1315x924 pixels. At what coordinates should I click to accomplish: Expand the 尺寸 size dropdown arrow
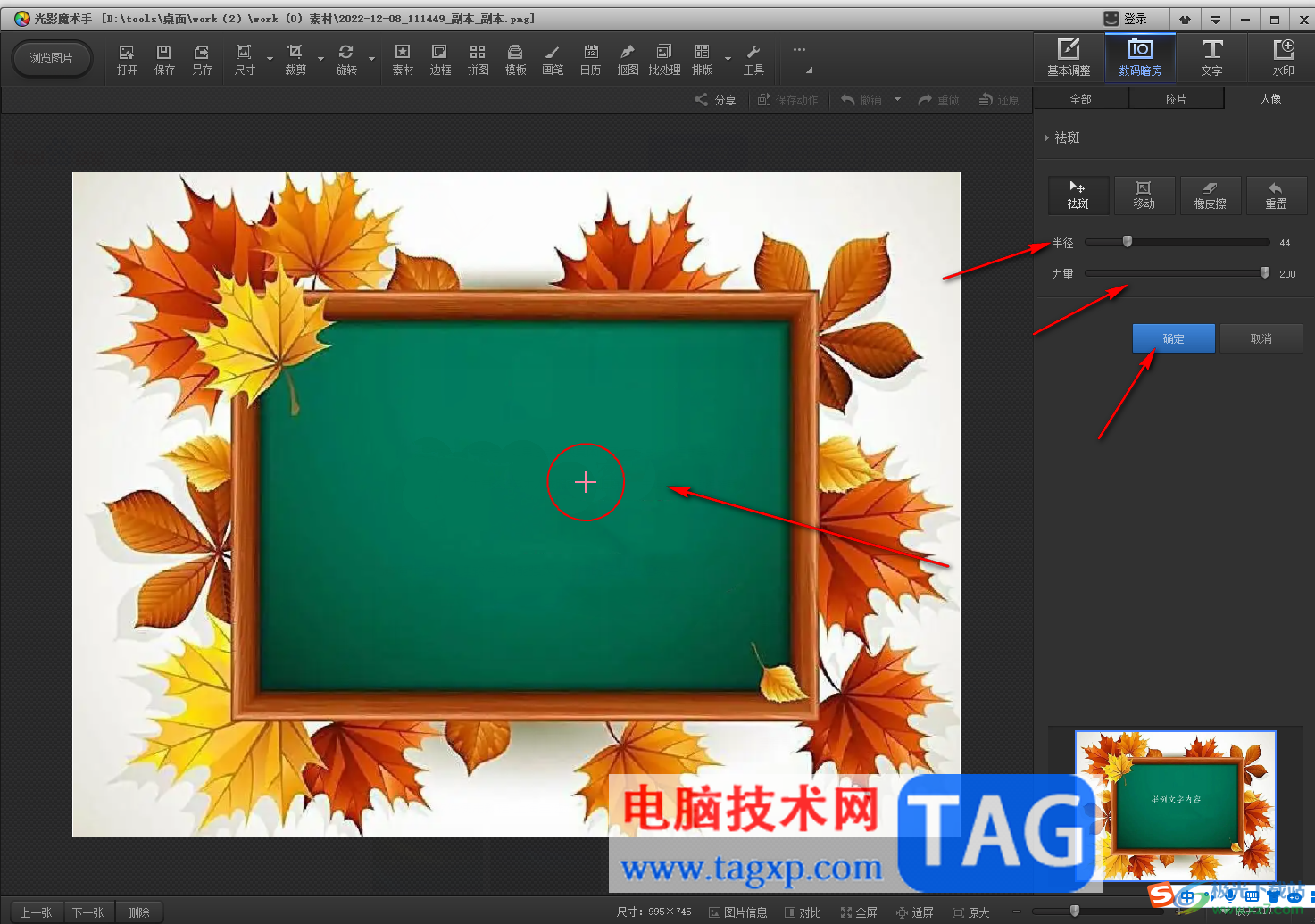tap(270, 59)
